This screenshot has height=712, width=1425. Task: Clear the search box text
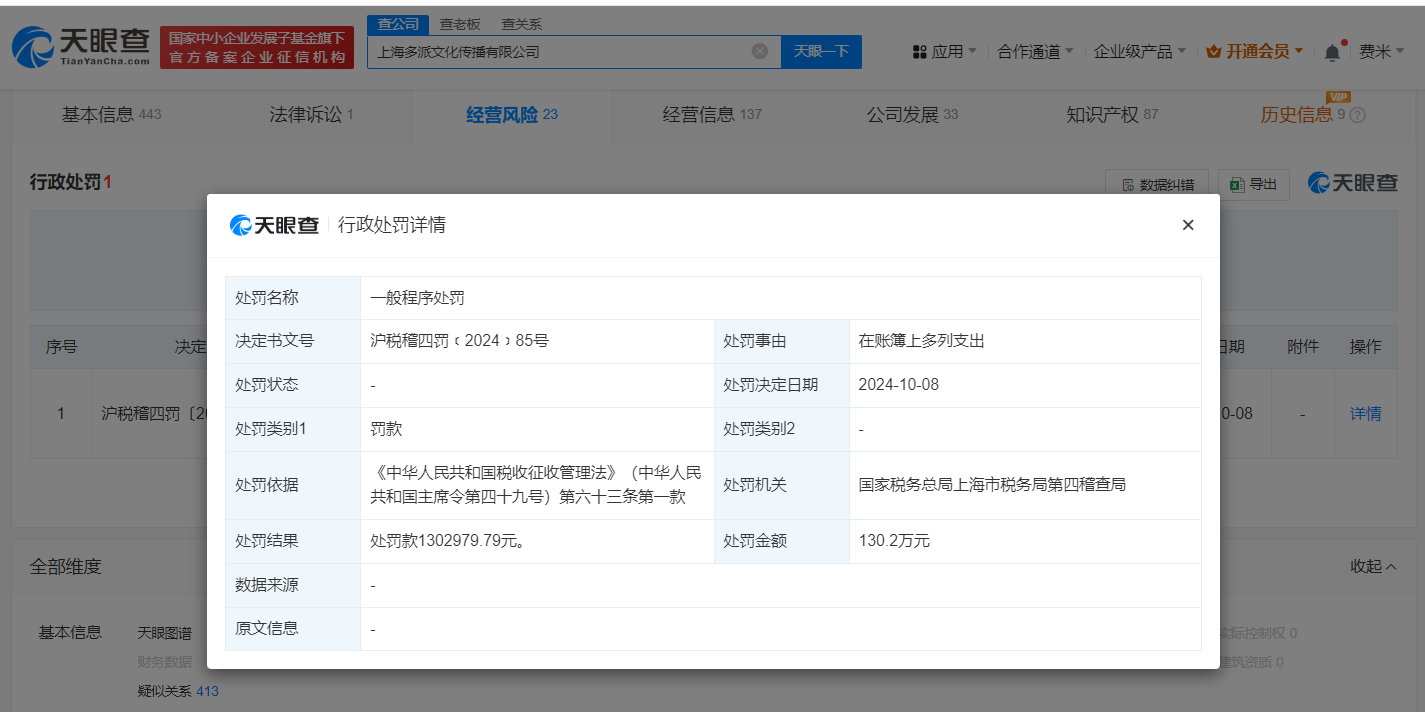coord(760,51)
